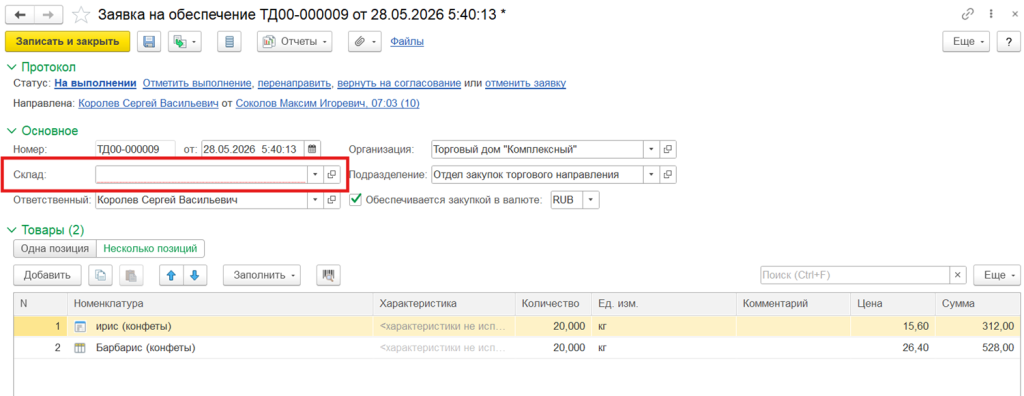Open the top Еще menu
Image resolution: width=1024 pixels, height=396 pixels.
pyautogui.click(x=967, y=42)
